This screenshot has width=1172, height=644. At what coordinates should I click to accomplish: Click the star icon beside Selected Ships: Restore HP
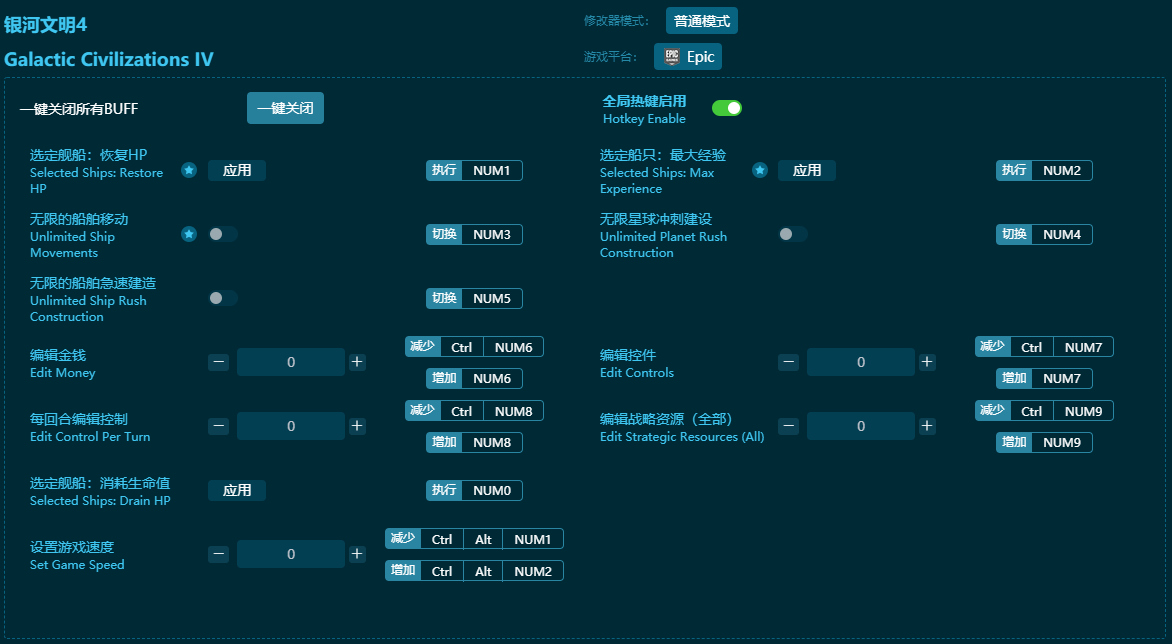[189, 170]
